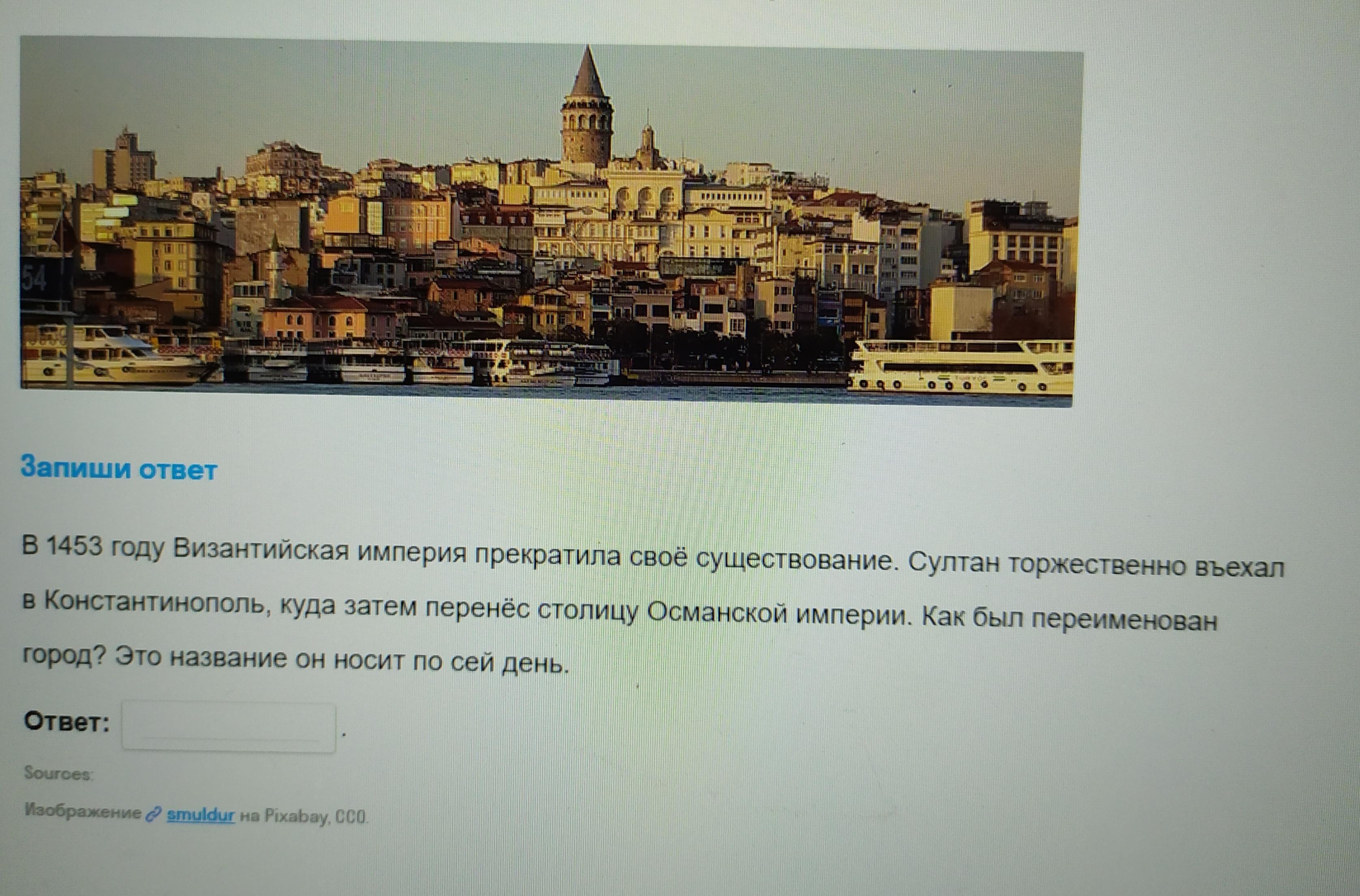Click the question 'Как был переименован'
This screenshot has height=896, width=1360.
pos(1070,619)
